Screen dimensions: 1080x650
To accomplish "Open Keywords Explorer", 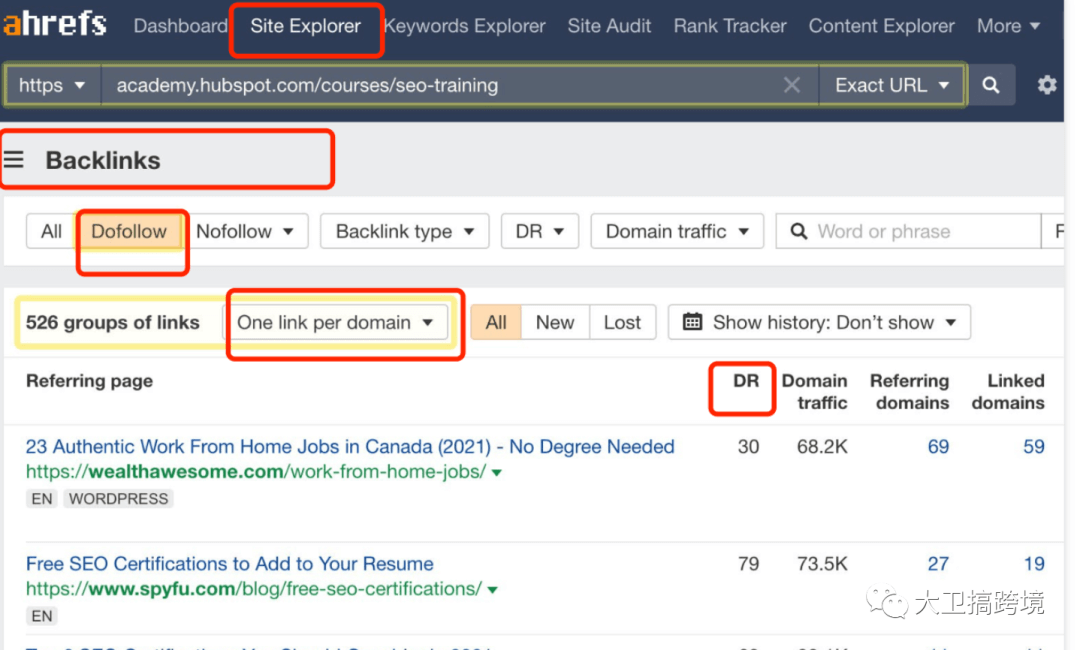I will 465,26.
